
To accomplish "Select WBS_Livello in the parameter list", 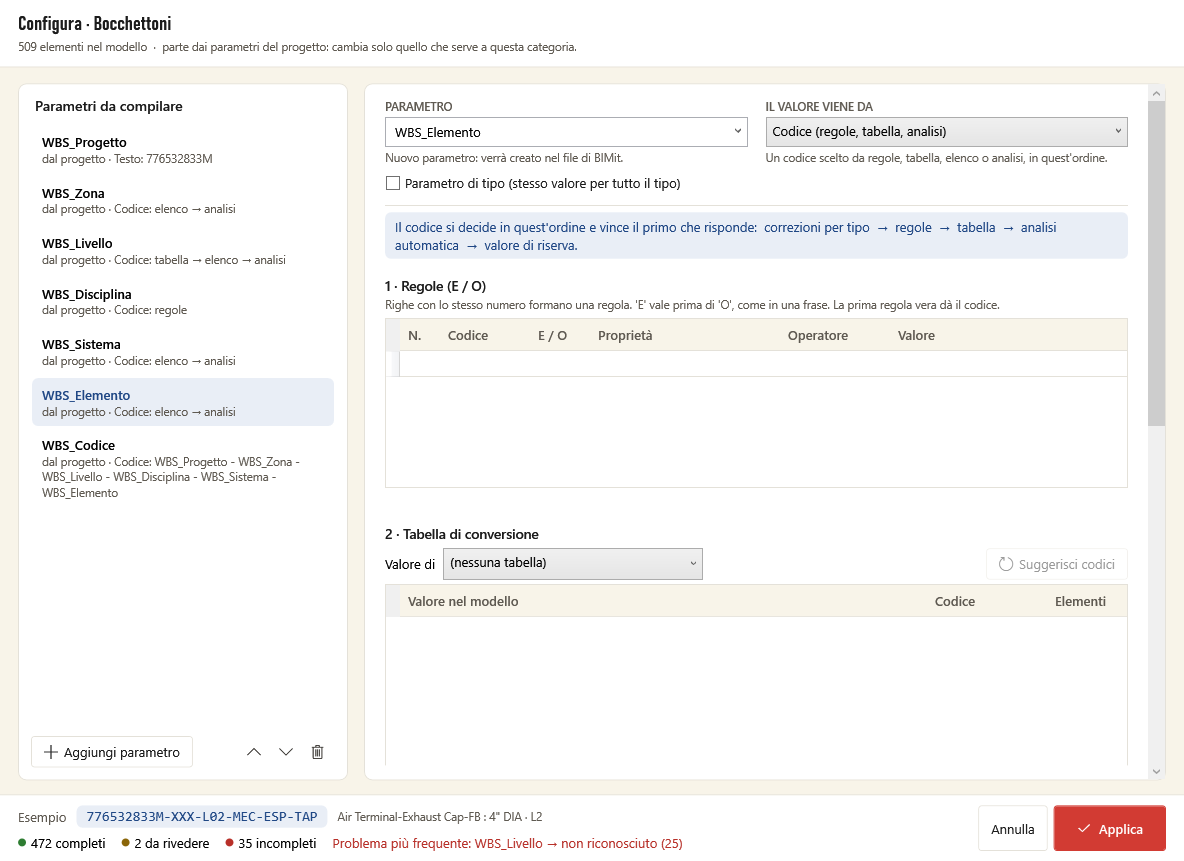I will click(183, 252).
